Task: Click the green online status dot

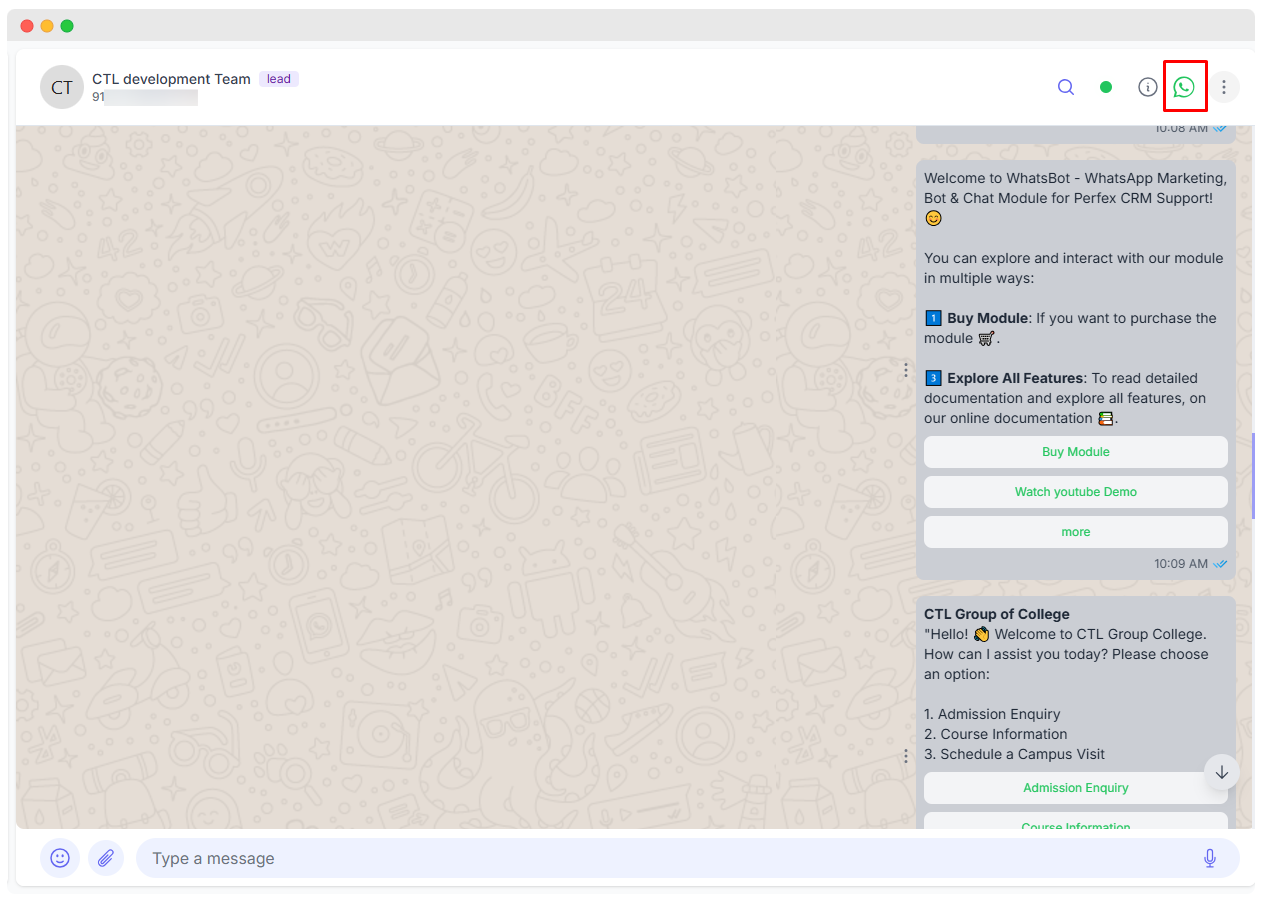Action: pyautogui.click(x=1106, y=87)
